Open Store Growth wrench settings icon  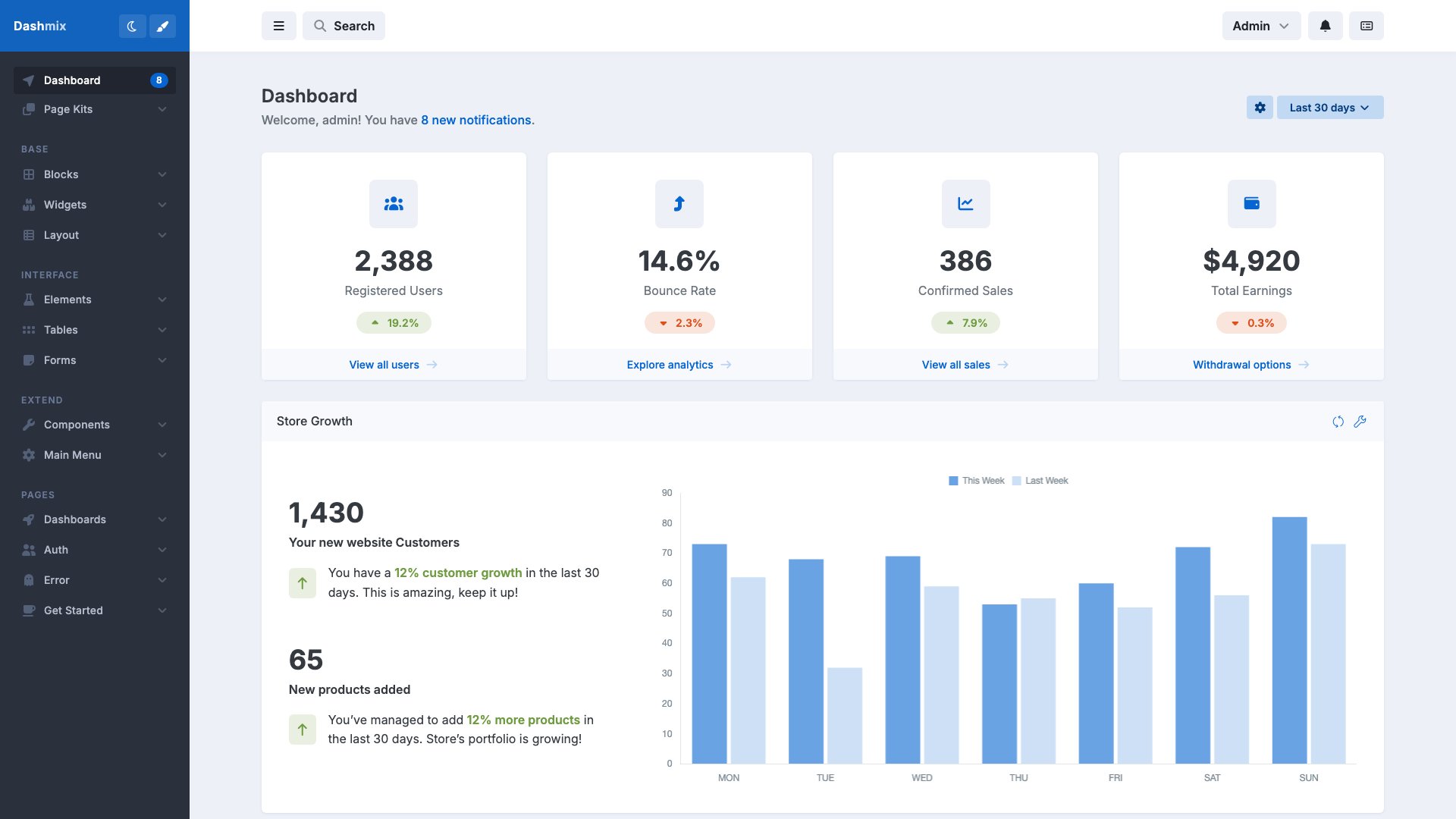pos(1360,422)
